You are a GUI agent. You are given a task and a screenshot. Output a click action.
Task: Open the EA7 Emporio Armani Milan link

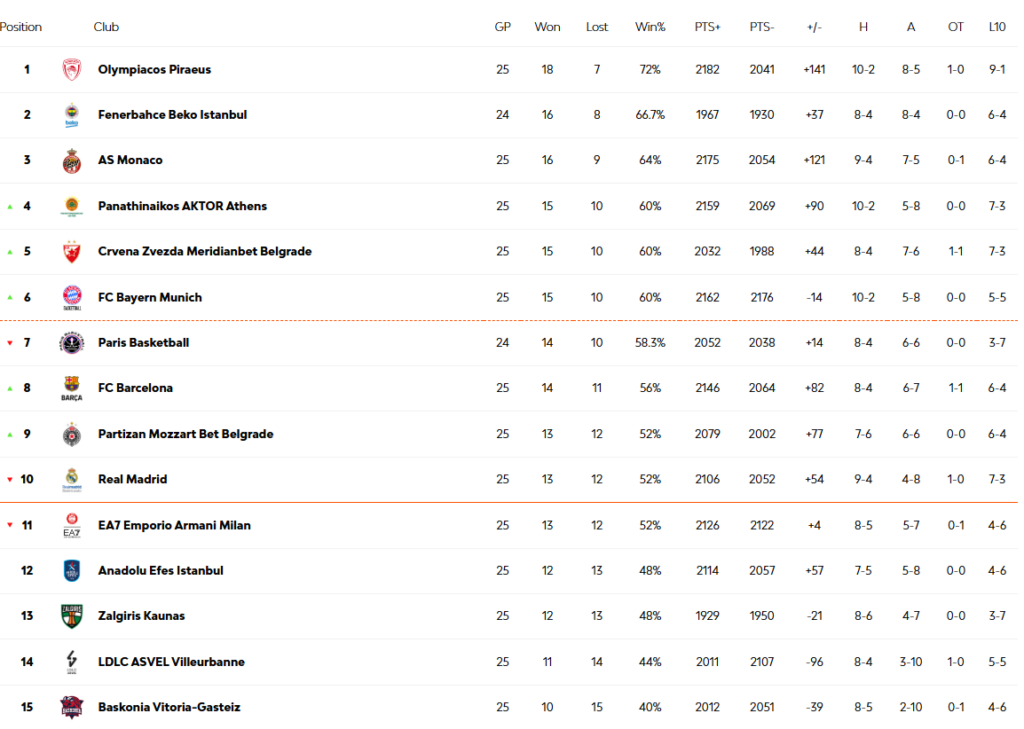(174, 525)
